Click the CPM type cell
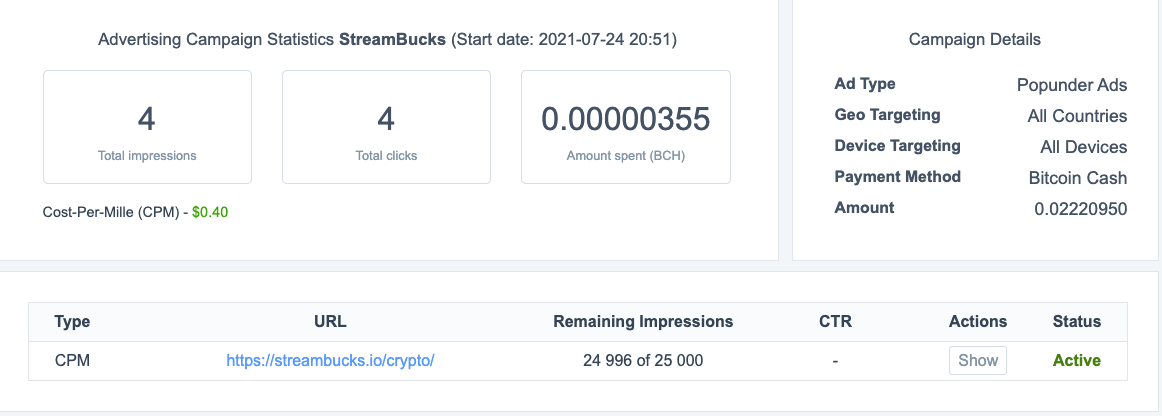Screen dimensions: 1162x416 (73, 360)
